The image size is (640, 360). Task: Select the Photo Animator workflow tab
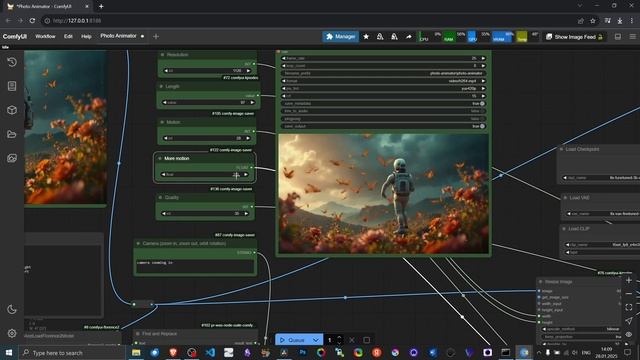point(118,36)
